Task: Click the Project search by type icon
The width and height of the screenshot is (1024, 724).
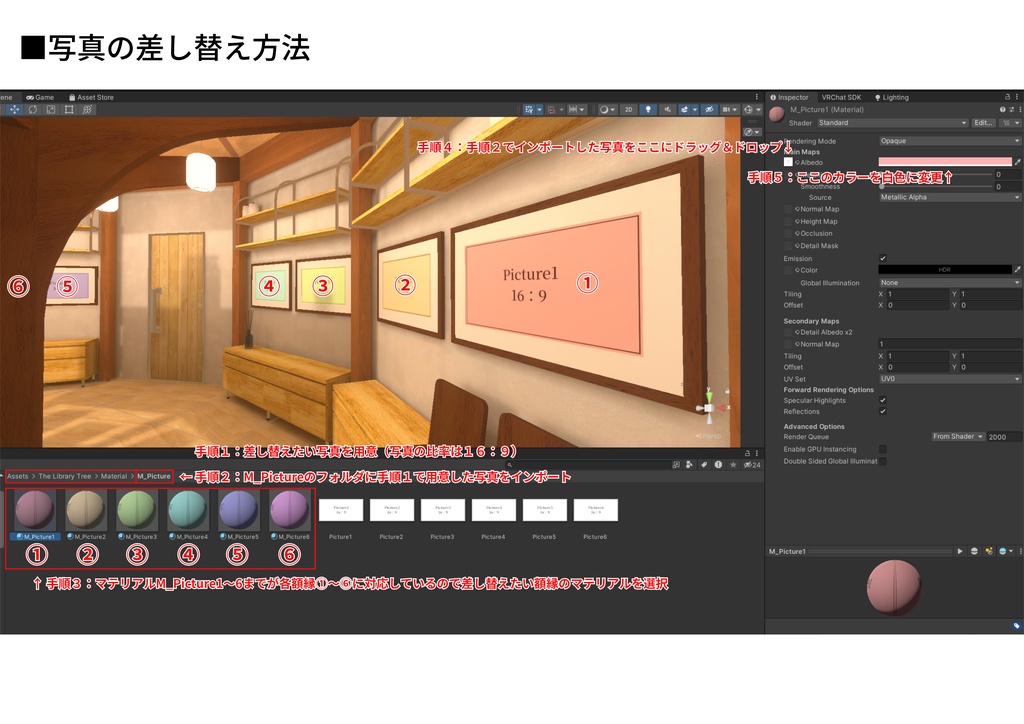Action: coord(690,465)
